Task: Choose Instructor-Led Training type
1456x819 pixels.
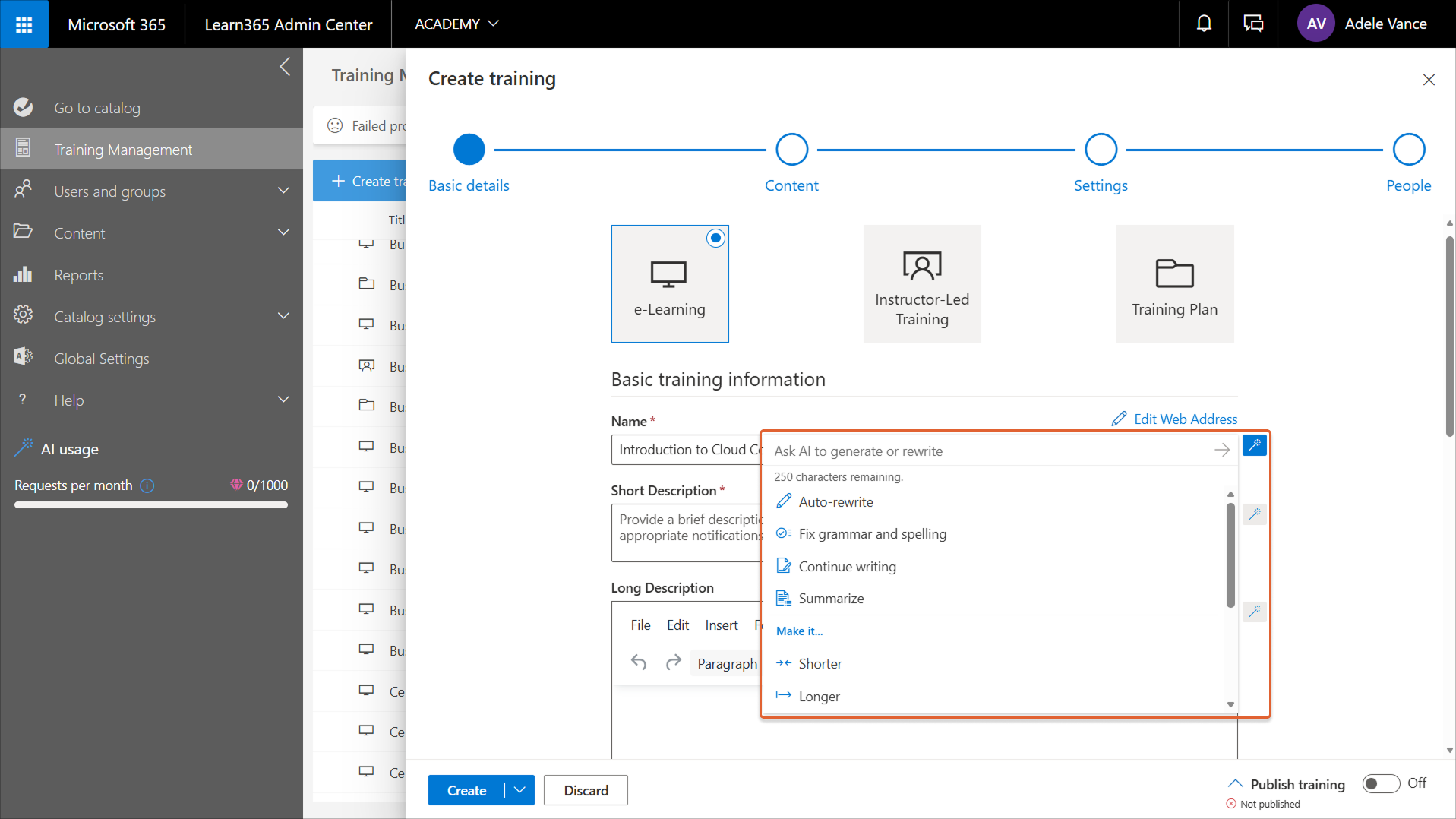Action: 921,283
